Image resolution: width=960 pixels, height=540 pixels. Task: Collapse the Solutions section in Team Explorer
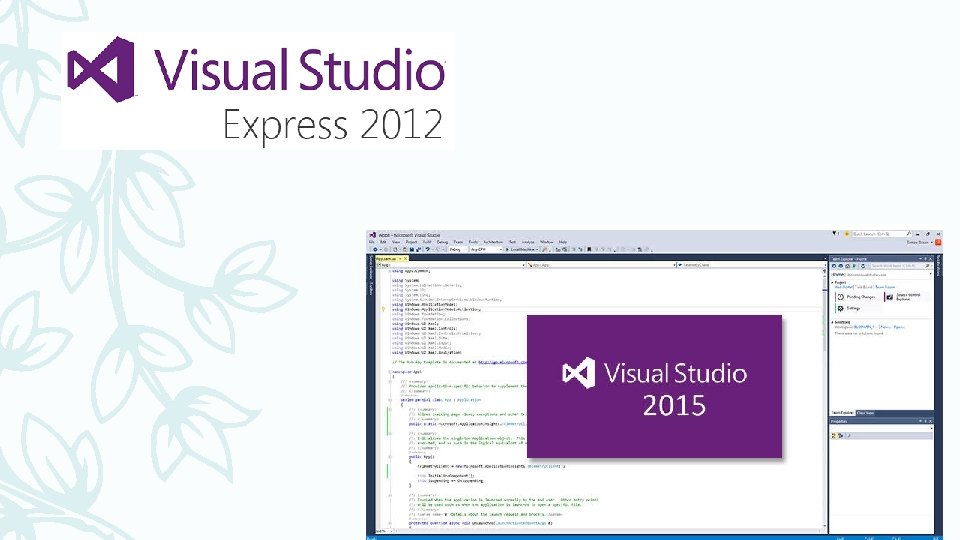833,322
